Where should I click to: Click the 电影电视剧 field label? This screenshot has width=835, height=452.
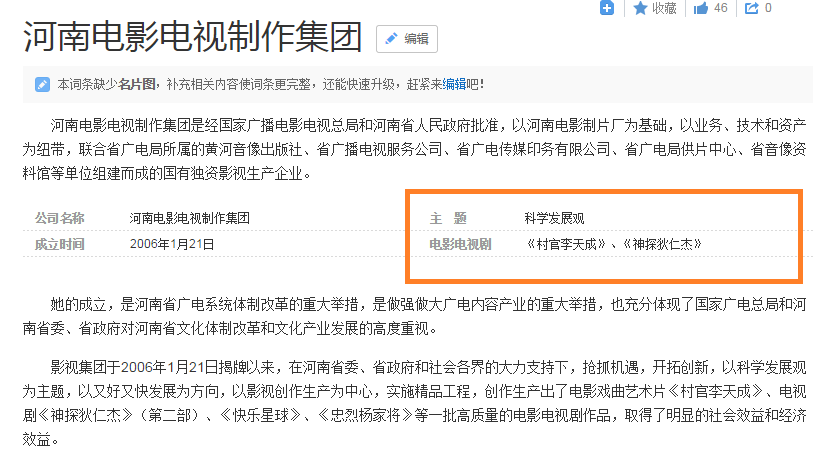point(460,244)
